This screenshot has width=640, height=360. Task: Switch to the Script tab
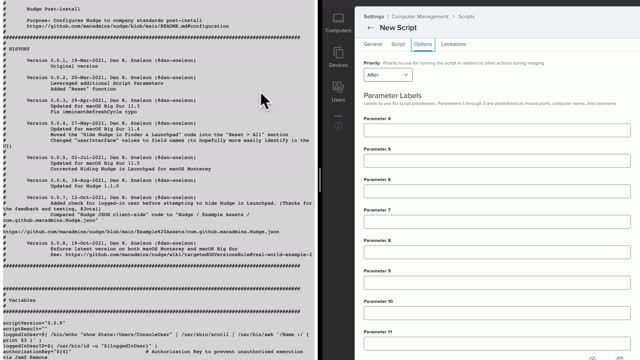[x=398, y=44]
